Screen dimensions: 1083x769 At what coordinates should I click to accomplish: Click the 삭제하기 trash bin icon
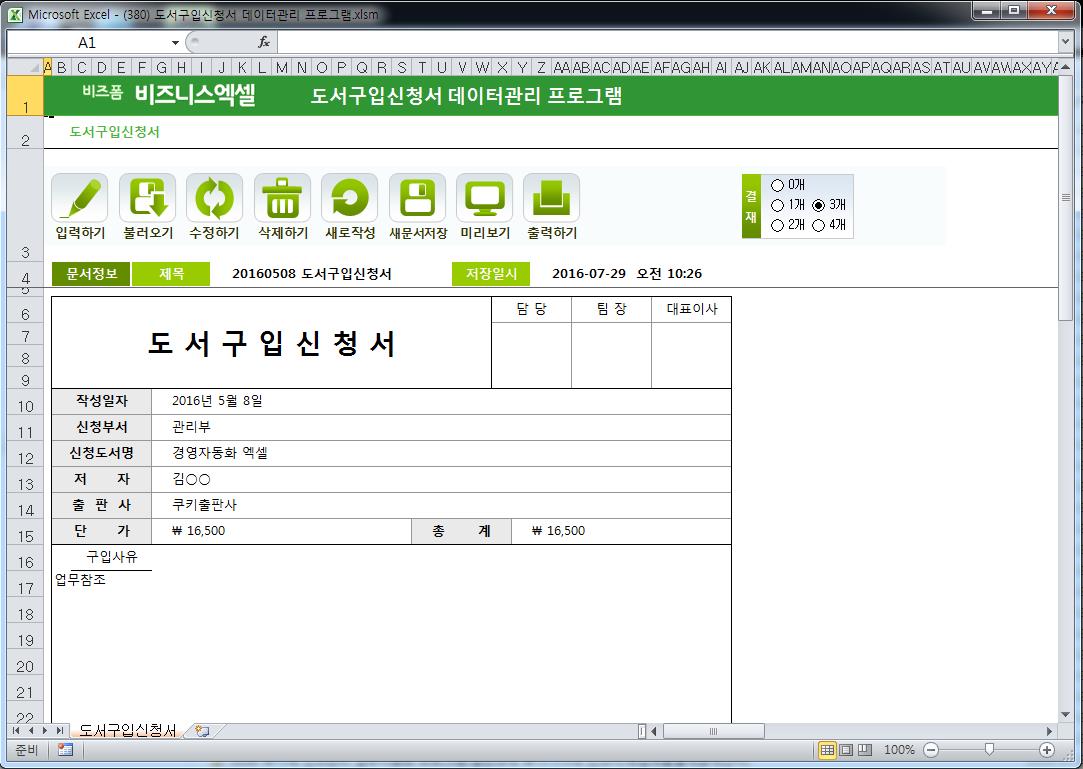[282, 198]
